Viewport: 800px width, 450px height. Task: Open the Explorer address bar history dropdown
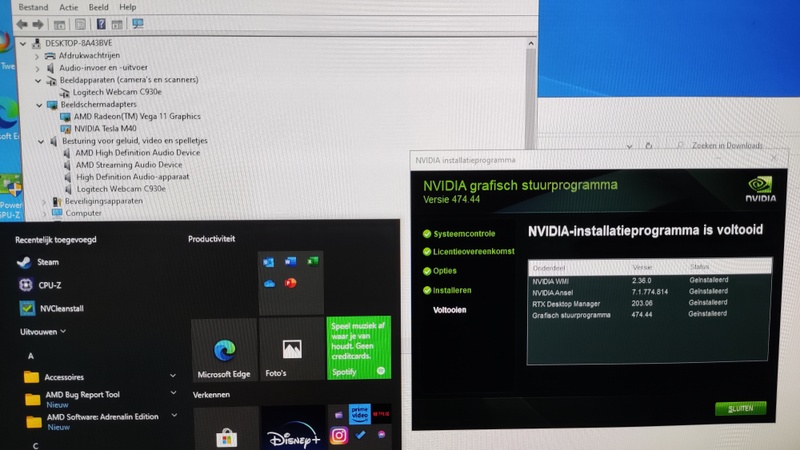[x=629, y=146]
